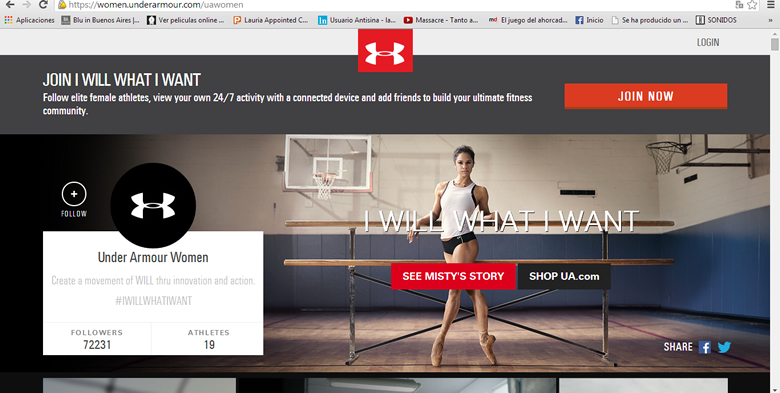
Task: Go back with the browser back arrow
Action: [x=10, y=5]
